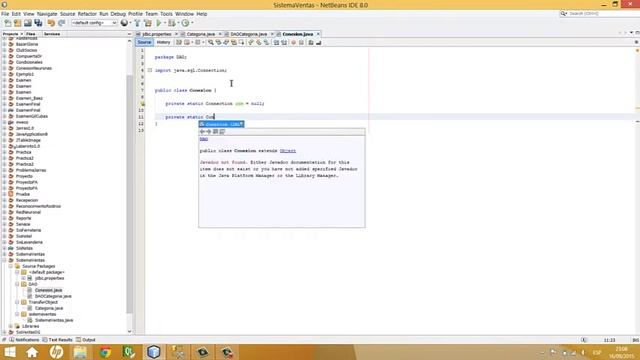Click the Save All toolbar icon
Screen dimensions: 640x360
(x=38, y=23)
